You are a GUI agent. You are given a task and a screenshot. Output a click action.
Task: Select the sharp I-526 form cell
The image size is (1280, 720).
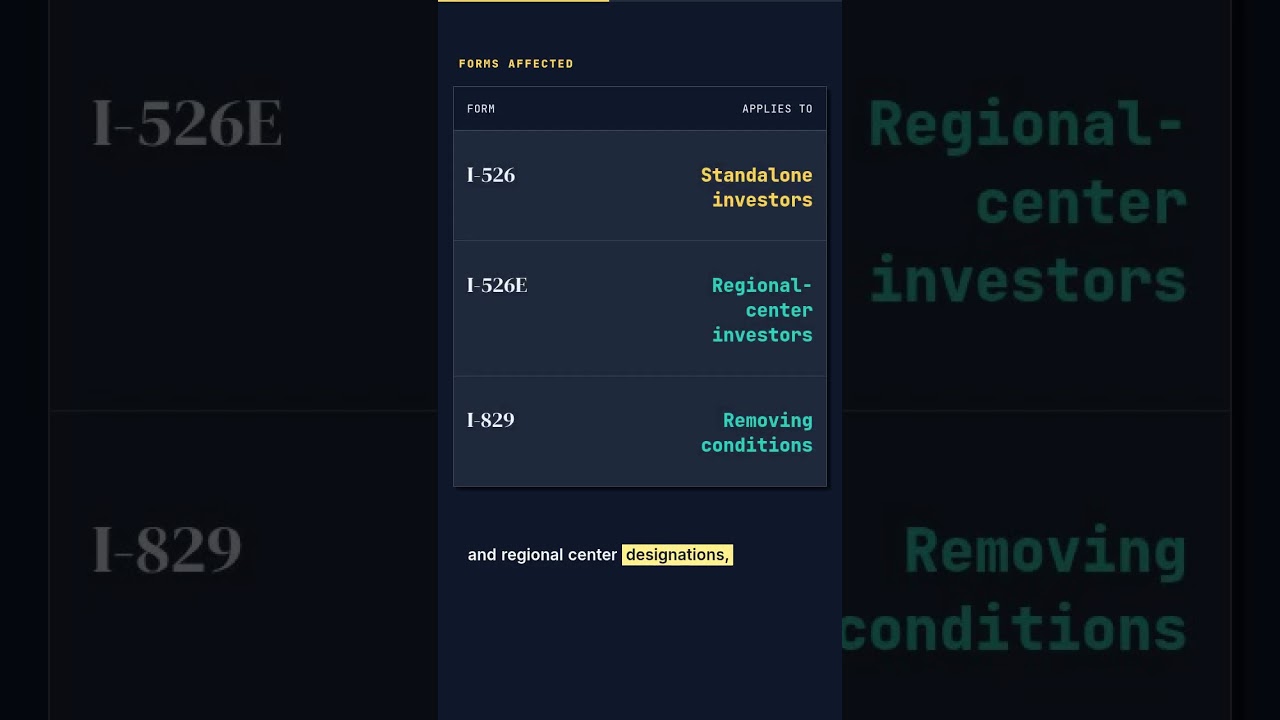(x=491, y=175)
